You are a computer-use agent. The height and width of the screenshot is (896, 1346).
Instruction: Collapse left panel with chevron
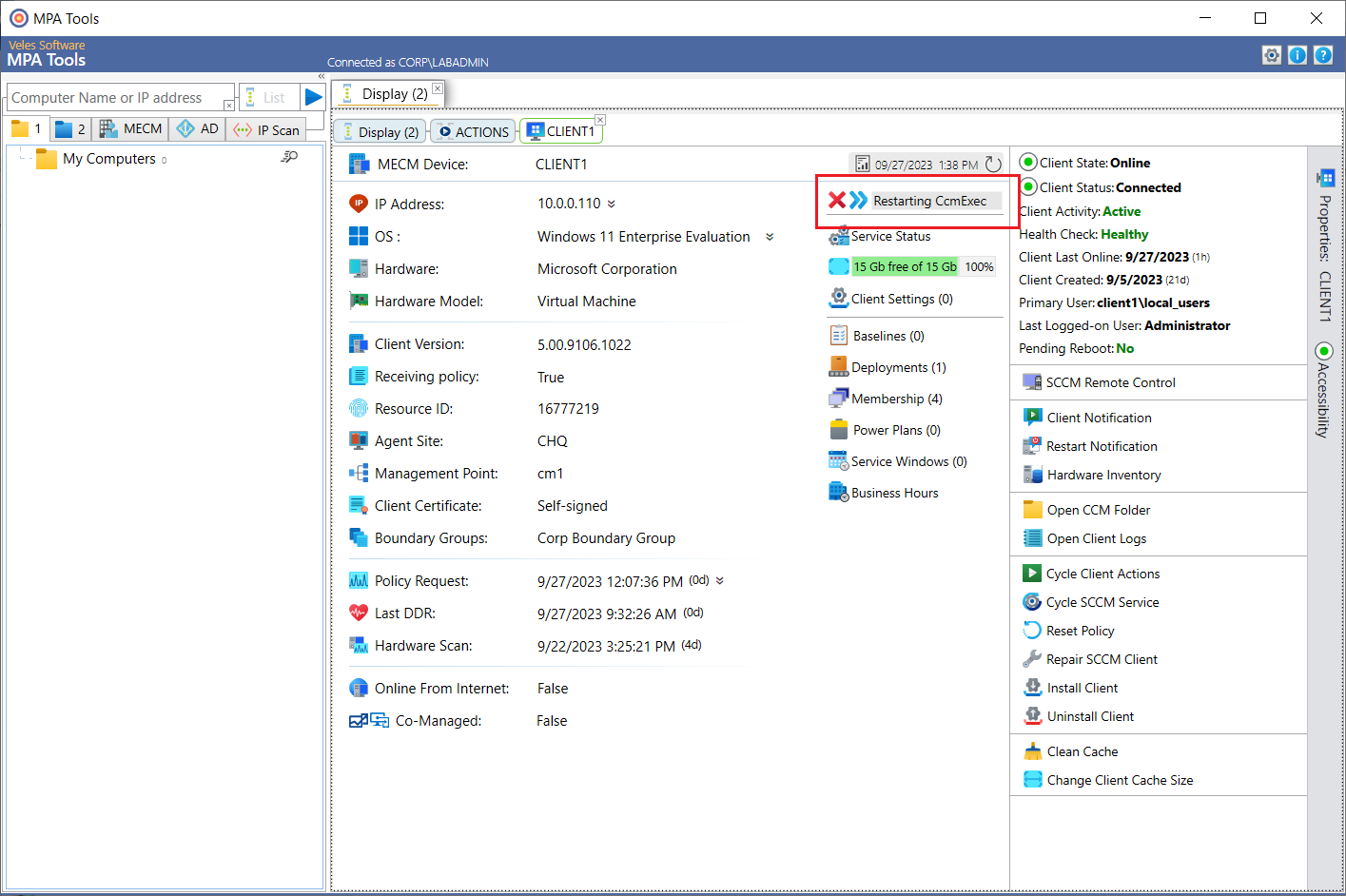pos(322,75)
